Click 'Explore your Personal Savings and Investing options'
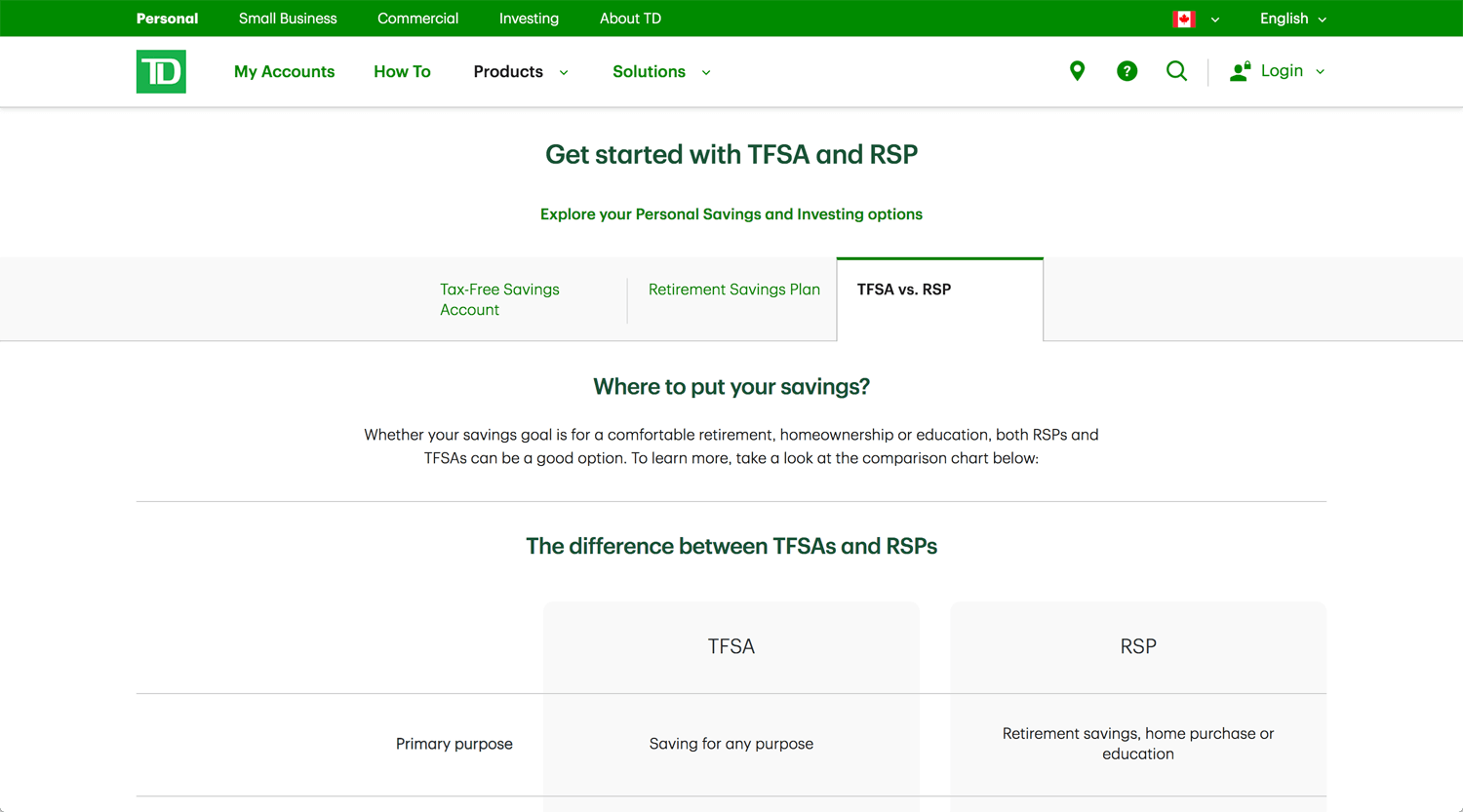Screen dimensions: 1463x812 (x=731, y=214)
